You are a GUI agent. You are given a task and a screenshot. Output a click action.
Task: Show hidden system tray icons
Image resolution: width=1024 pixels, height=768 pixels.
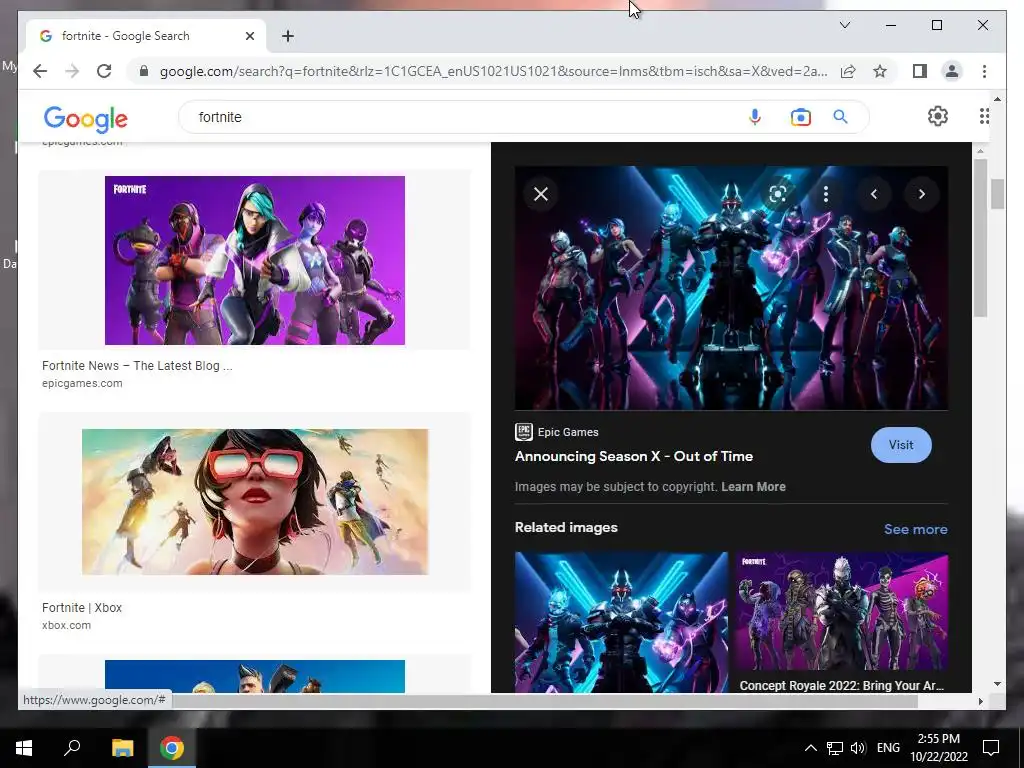point(810,748)
